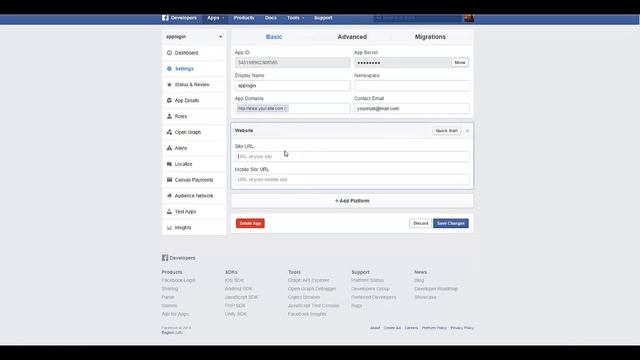Open the Open Graph Debugger footer link

[x=312, y=289]
